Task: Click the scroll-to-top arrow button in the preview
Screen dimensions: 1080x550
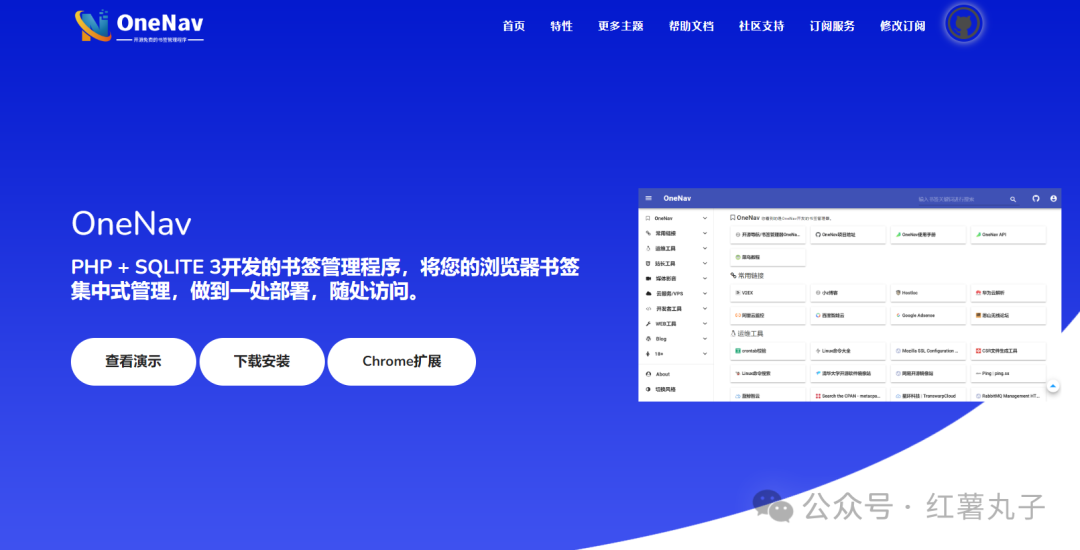Action: point(1052,387)
